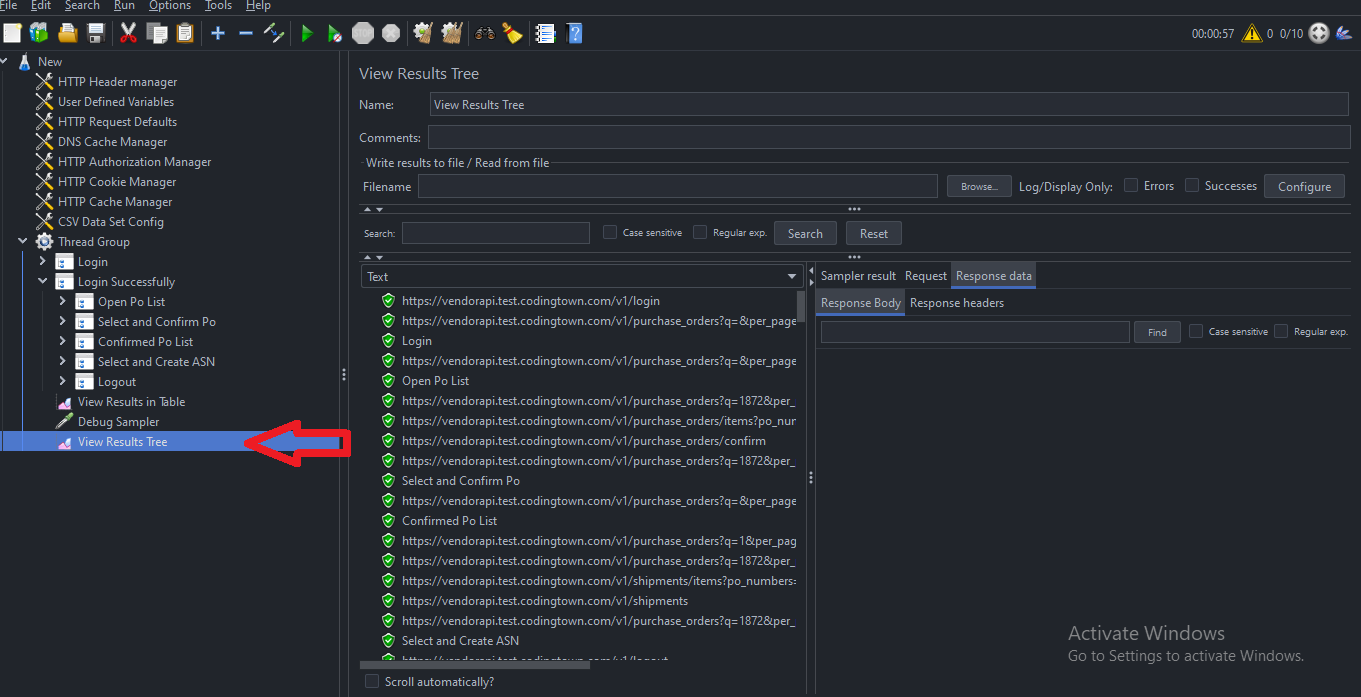Collapse the Thread Group node
This screenshot has height=697, width=1361.
point(22,242)
